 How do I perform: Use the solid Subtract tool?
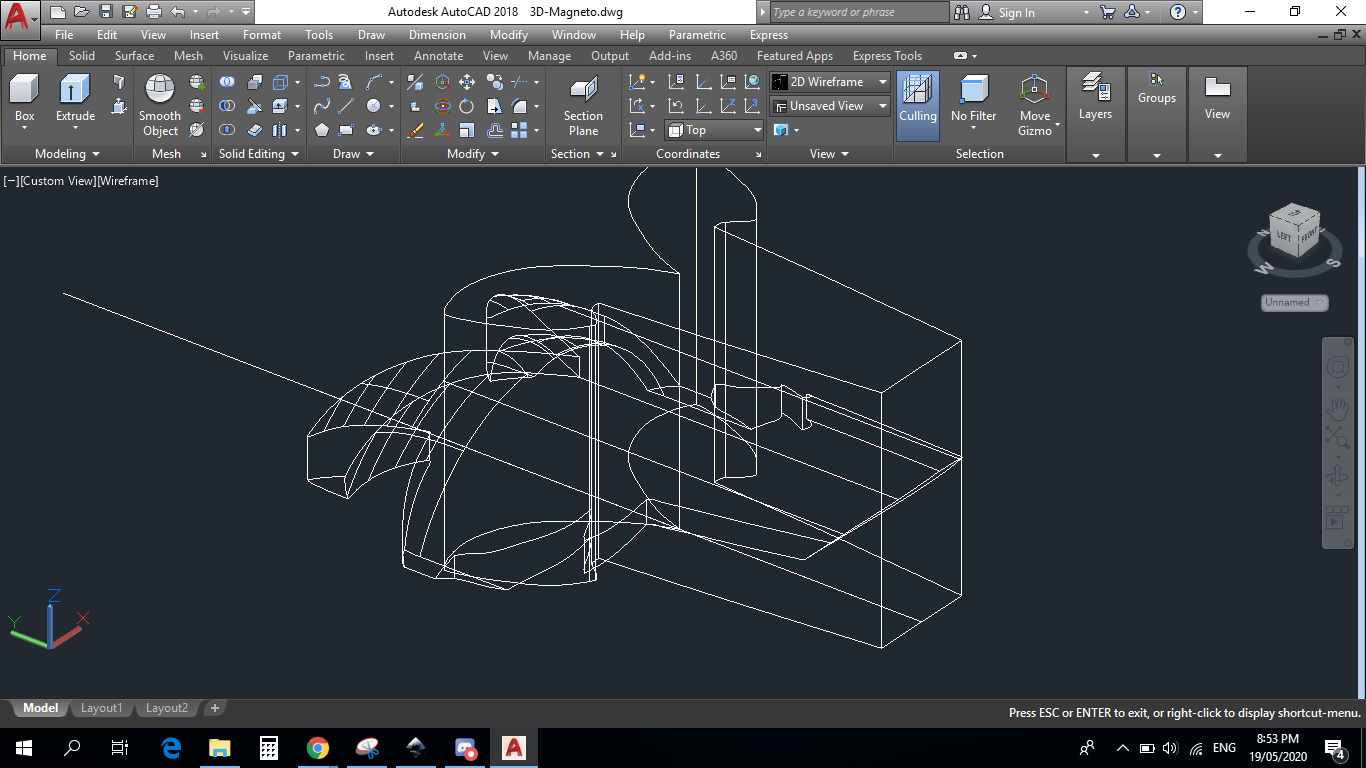point(228,106)
